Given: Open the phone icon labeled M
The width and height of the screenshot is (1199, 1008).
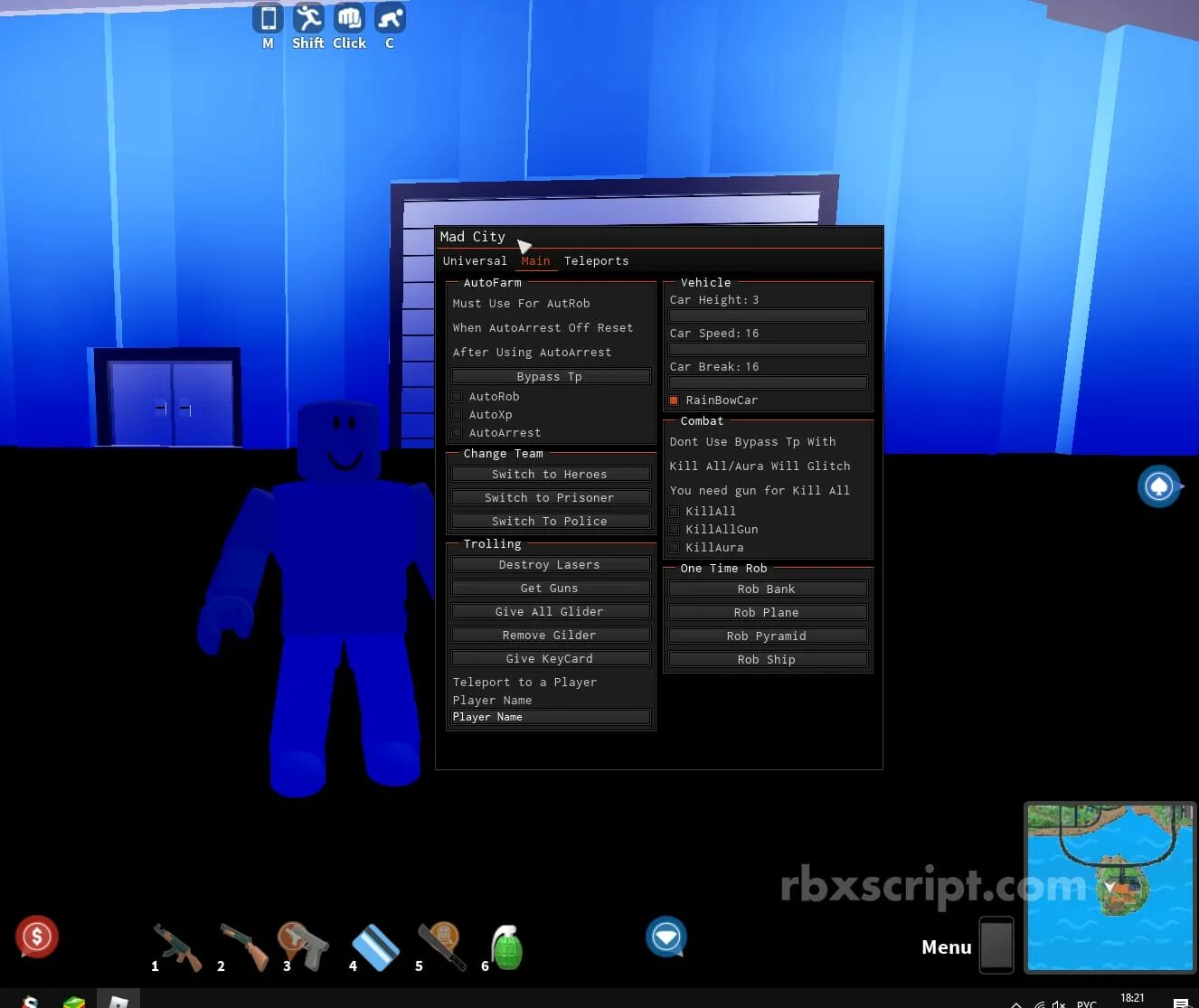Looking at the screenshot, I should (268, 18).
